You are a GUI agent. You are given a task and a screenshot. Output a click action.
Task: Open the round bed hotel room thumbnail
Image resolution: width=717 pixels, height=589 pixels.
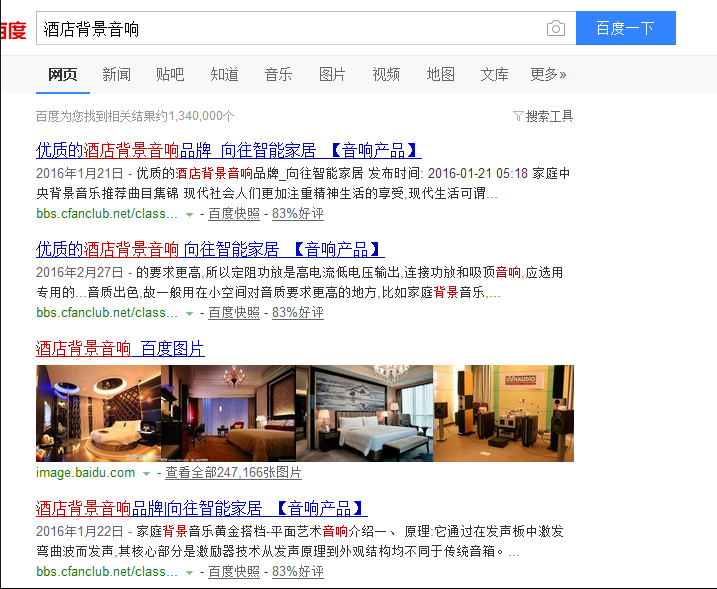click(98, 413)
